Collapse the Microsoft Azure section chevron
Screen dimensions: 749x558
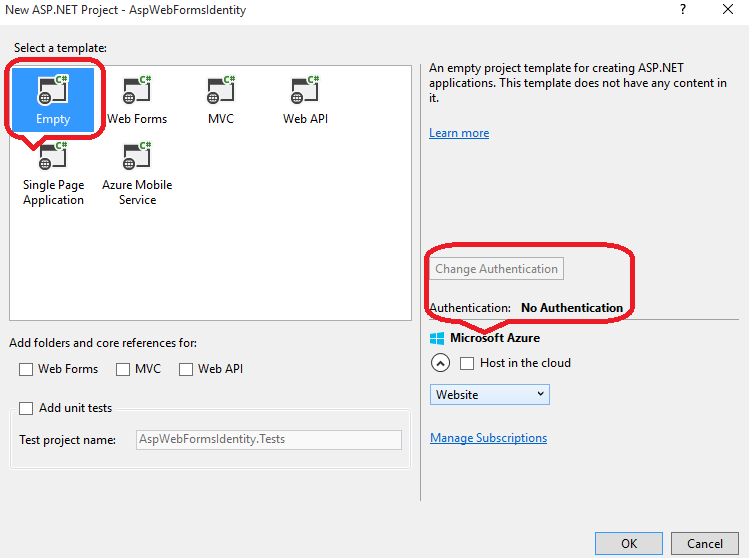point(440,363)
